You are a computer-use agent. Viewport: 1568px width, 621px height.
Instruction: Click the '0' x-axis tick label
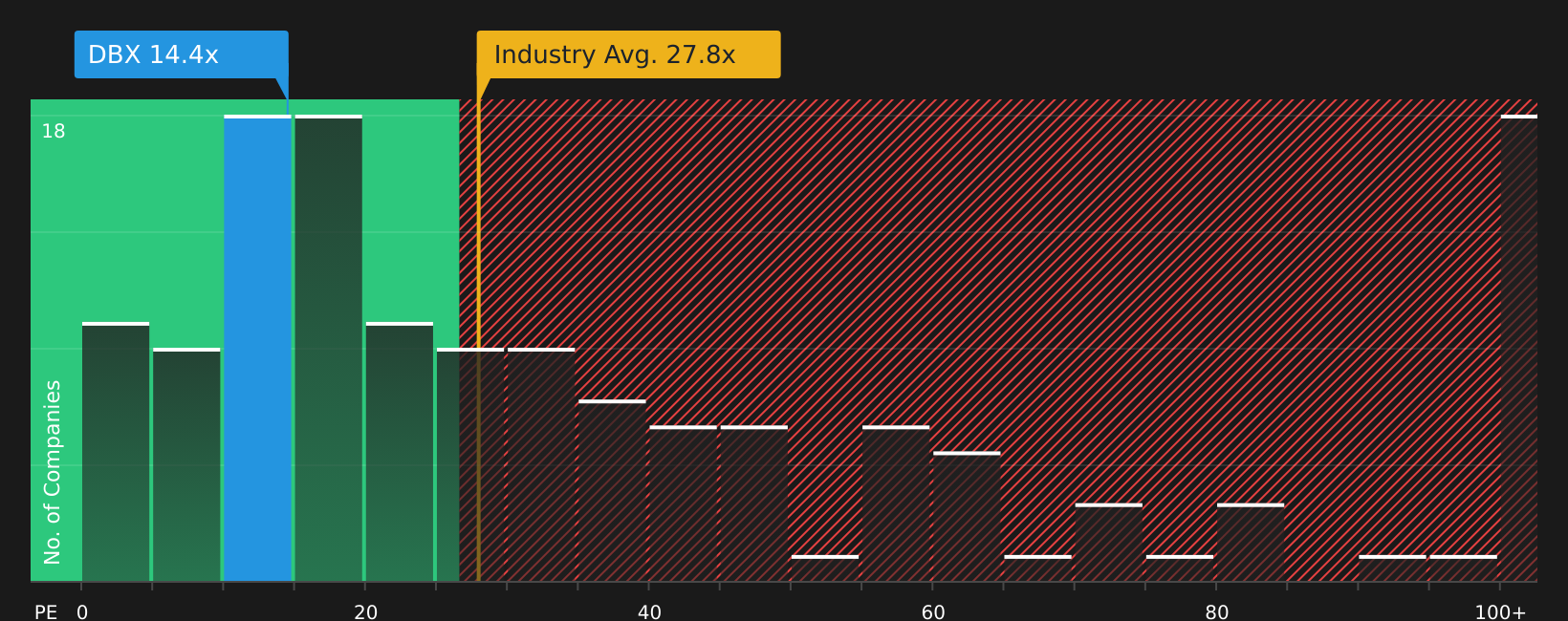[82, 612]
